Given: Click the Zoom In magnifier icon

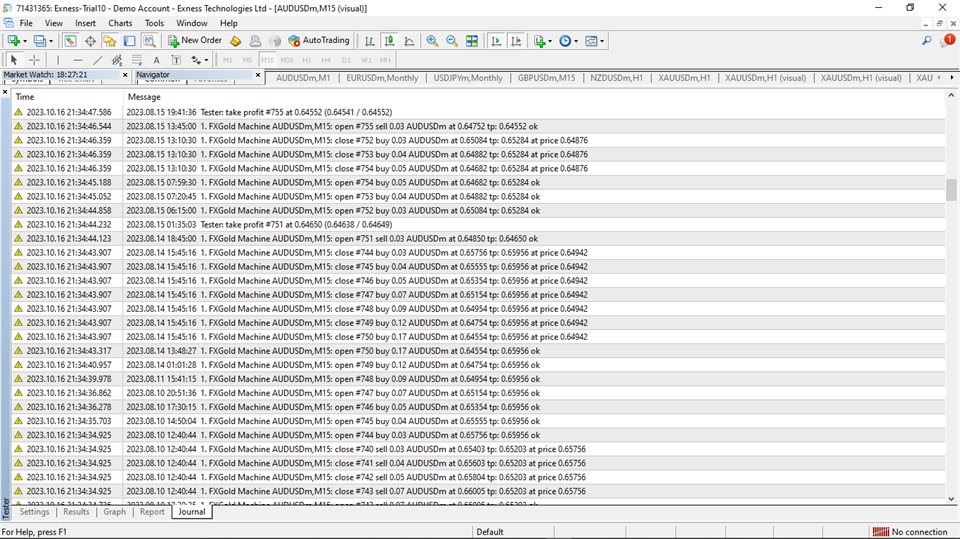Looking at the screenshot, I should point(432,41).
